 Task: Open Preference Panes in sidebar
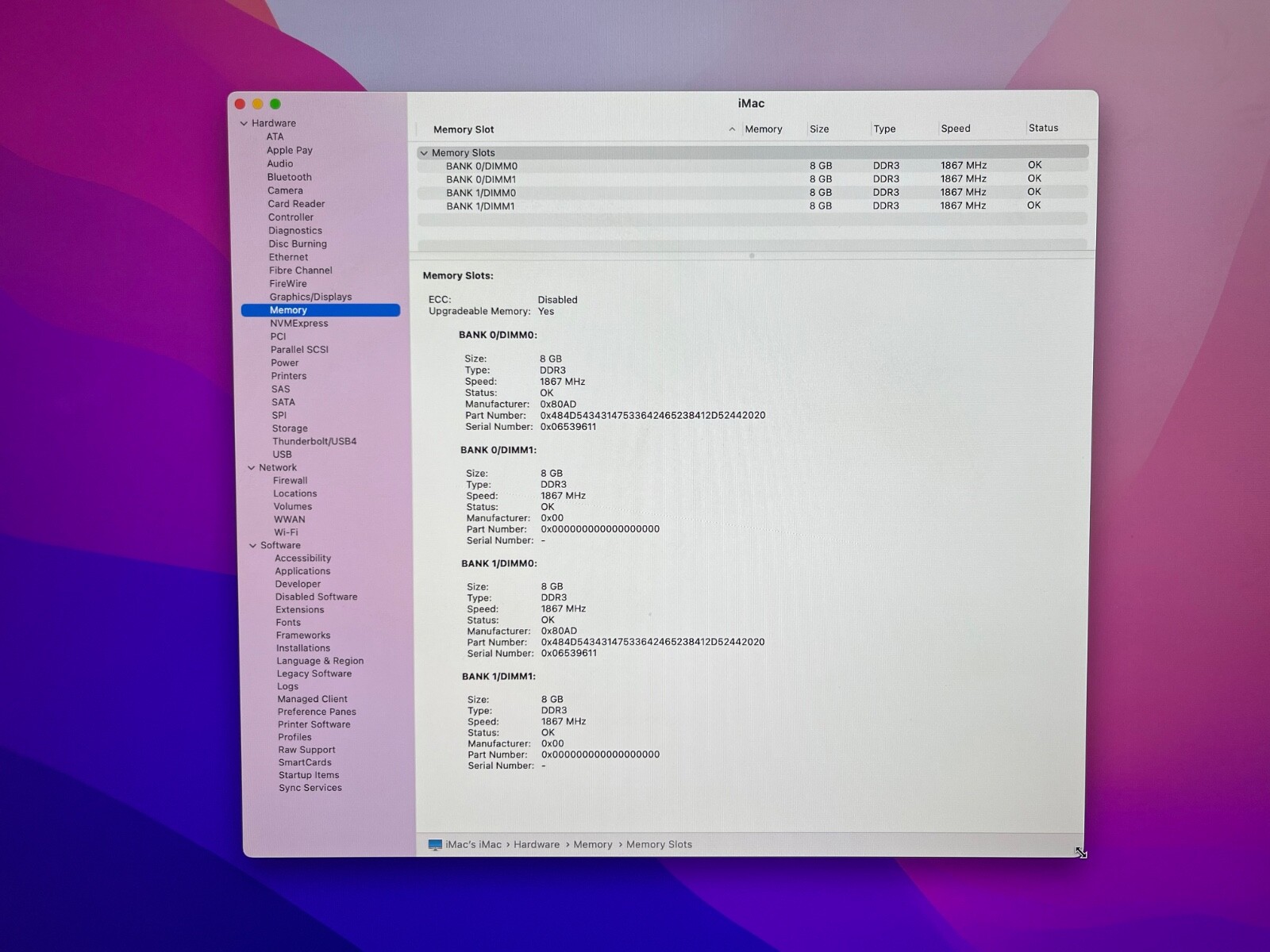click(317, 712)
